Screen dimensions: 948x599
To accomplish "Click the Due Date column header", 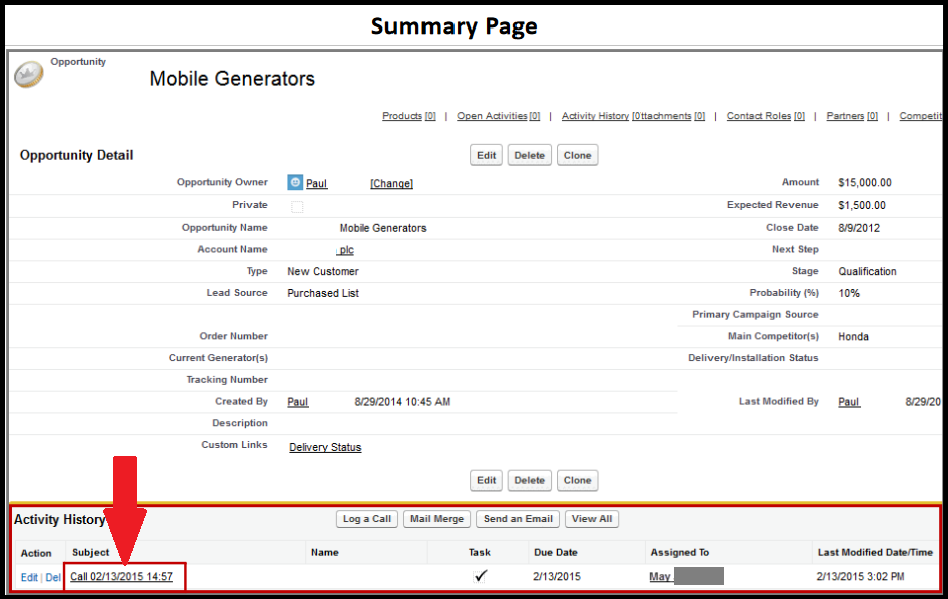I will coord(556,552).
